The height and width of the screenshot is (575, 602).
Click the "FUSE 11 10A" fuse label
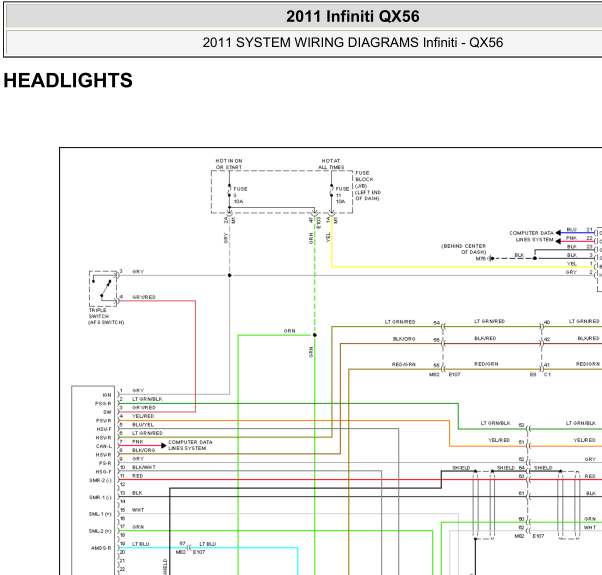coord(342,195)
